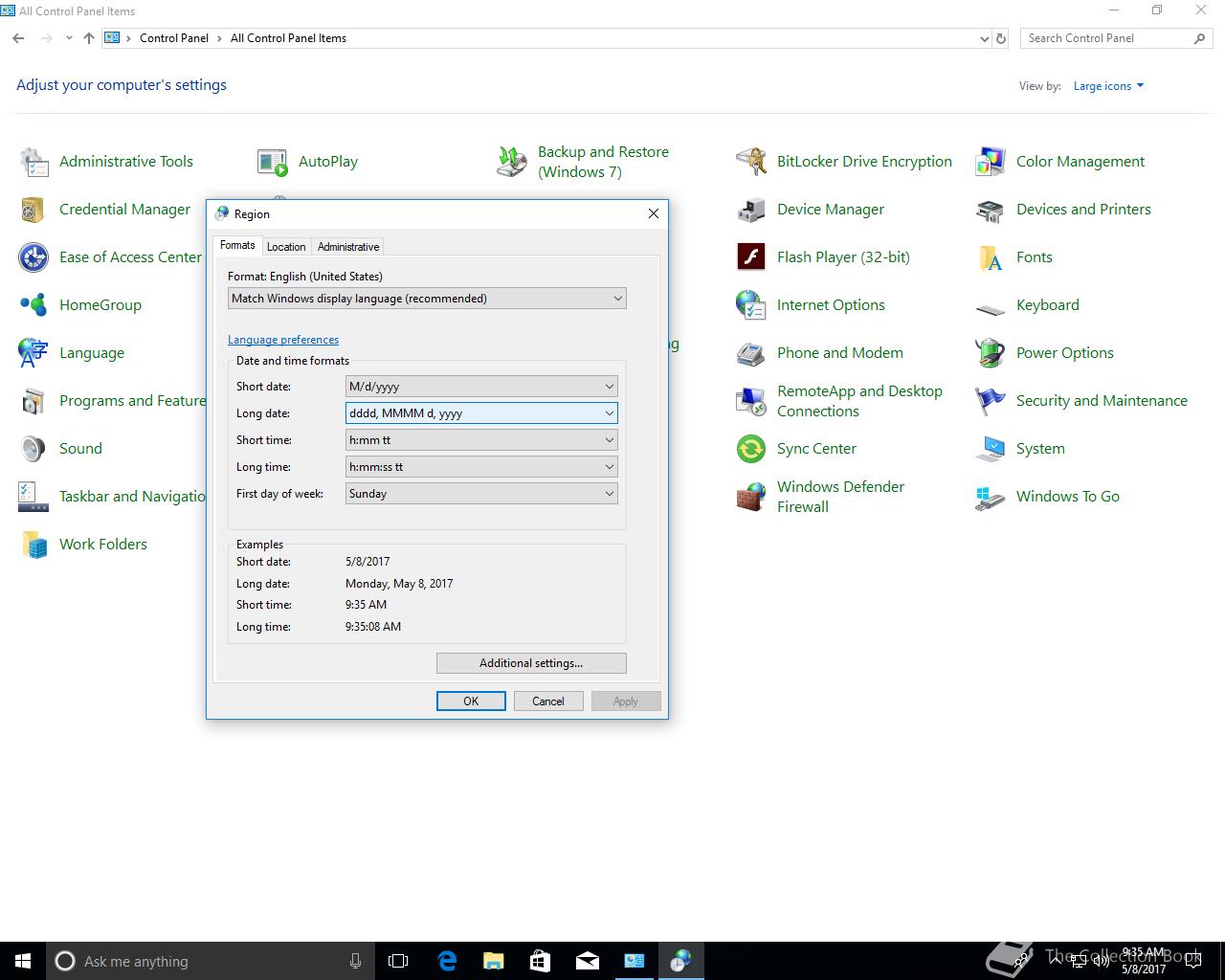Click Control Panel in the breadcrumb

tap(174, 38)
